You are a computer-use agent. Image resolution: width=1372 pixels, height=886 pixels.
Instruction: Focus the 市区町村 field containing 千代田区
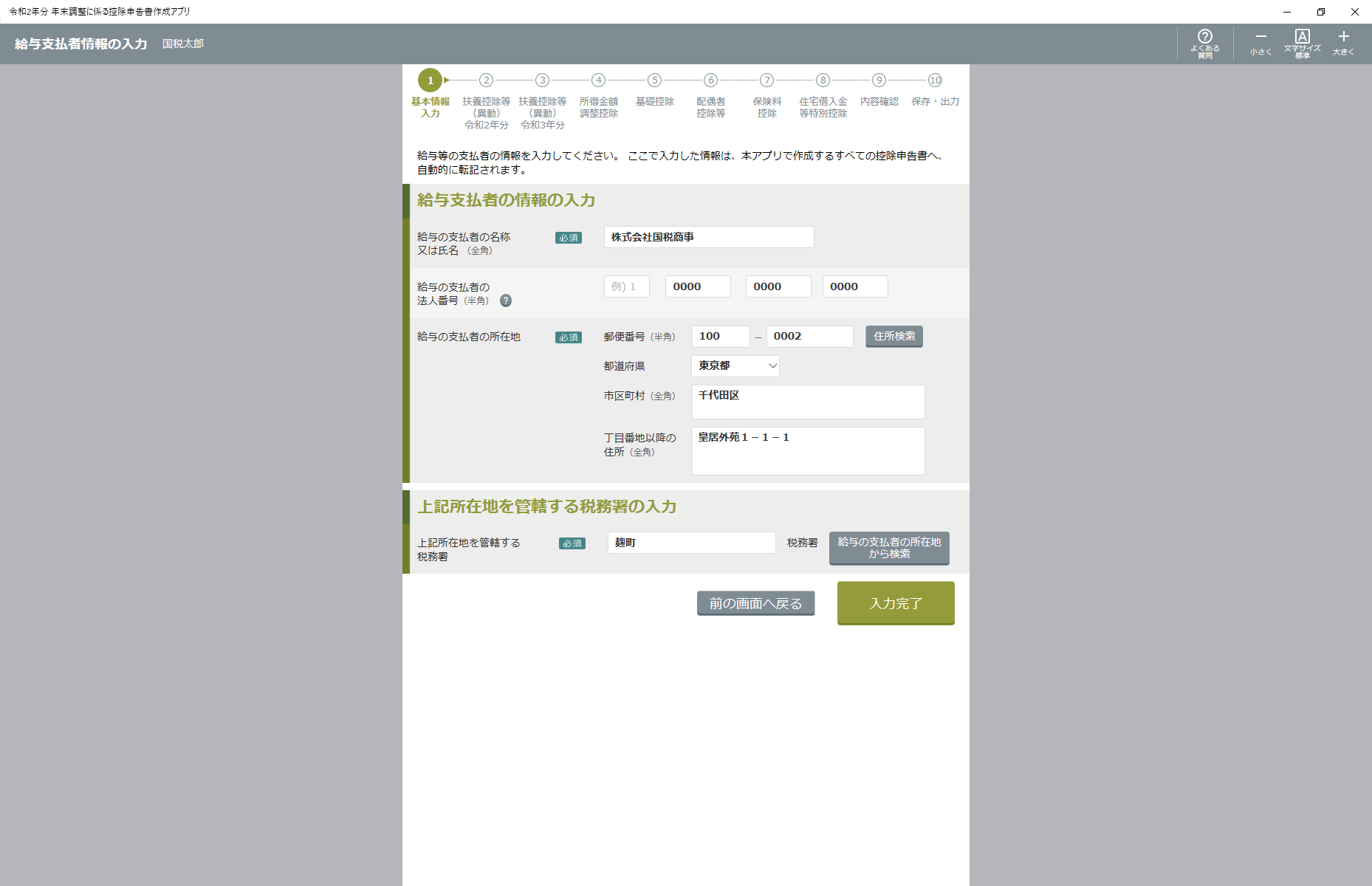click(x=808, y=402)
